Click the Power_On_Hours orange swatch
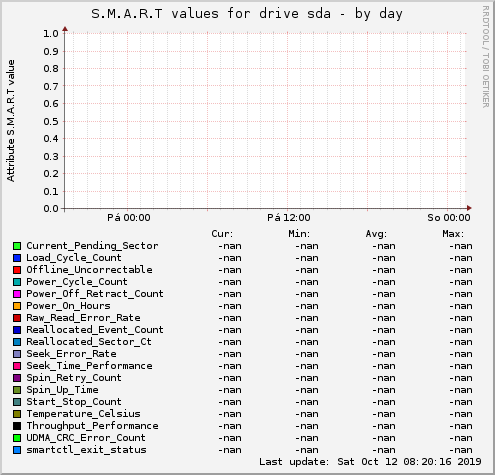 coord(17,306)
